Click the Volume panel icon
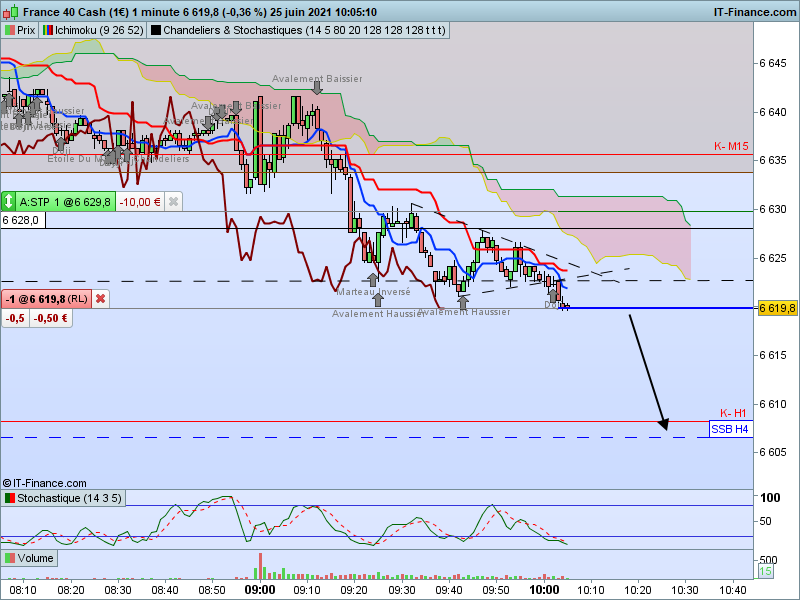The height and width of the screenshot is (600, 800). click(10, 558)
